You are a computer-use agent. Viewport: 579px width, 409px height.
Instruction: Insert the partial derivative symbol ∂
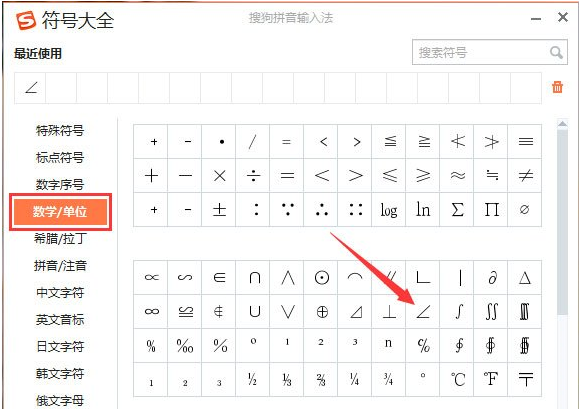pos(491,278)
